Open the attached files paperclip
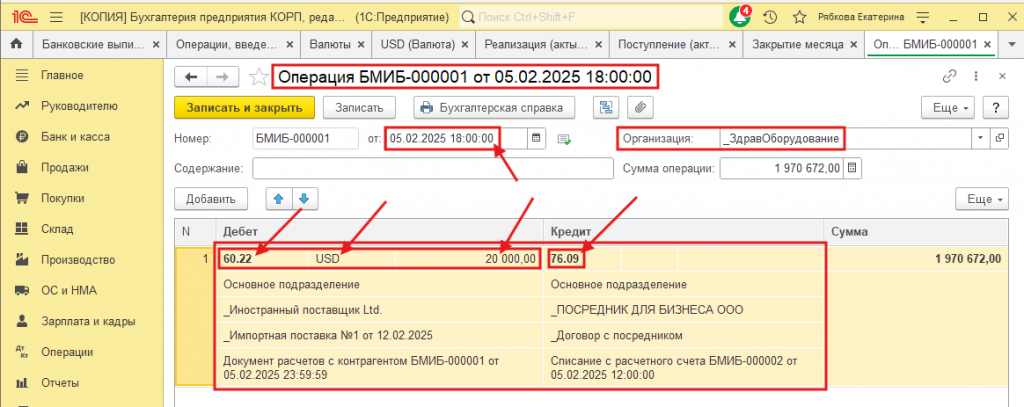 [641, 107]
